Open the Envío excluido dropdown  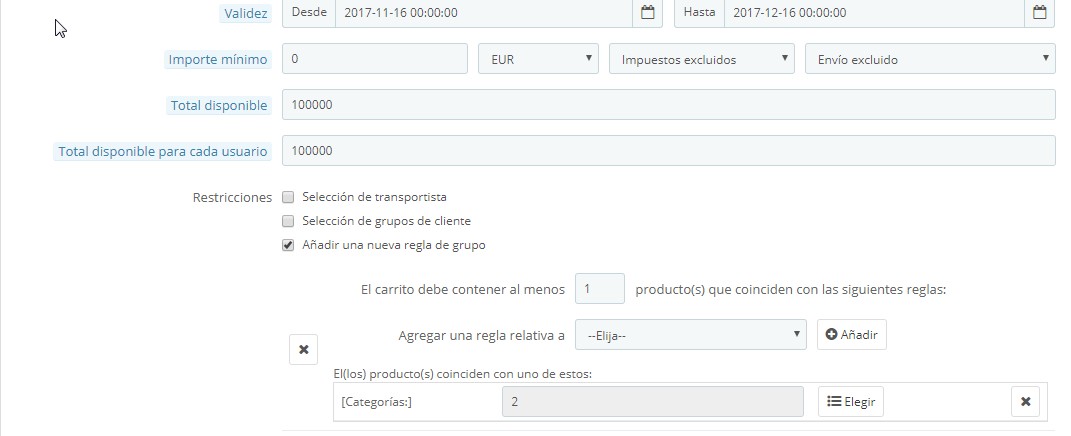[930, 59]
